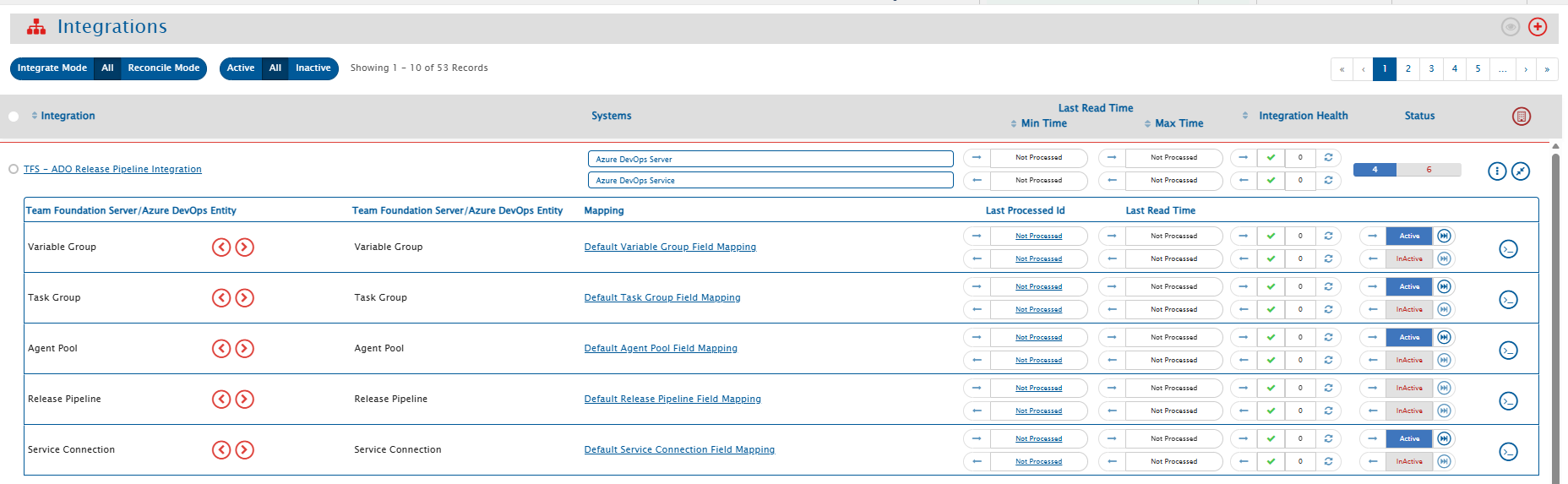The height and width of the screenshot is (484, 1568).
Task: Select the TFS – ADO Release Pipeline Integration radio button
Action: [14, 170]
